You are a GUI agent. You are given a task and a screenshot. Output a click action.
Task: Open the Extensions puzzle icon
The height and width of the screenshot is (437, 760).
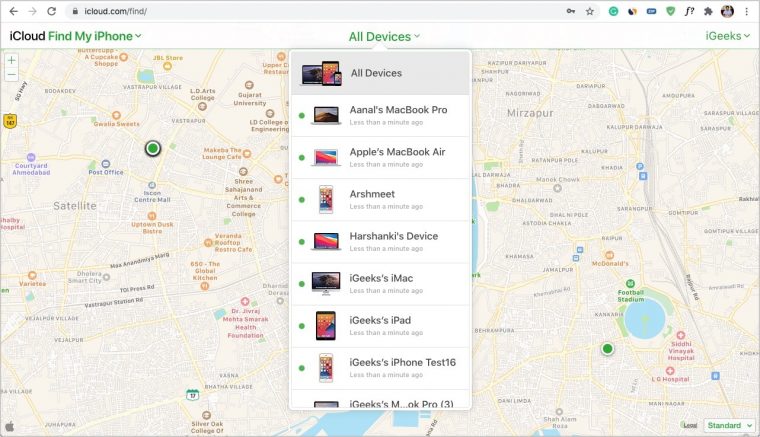(x=708, y=11)
